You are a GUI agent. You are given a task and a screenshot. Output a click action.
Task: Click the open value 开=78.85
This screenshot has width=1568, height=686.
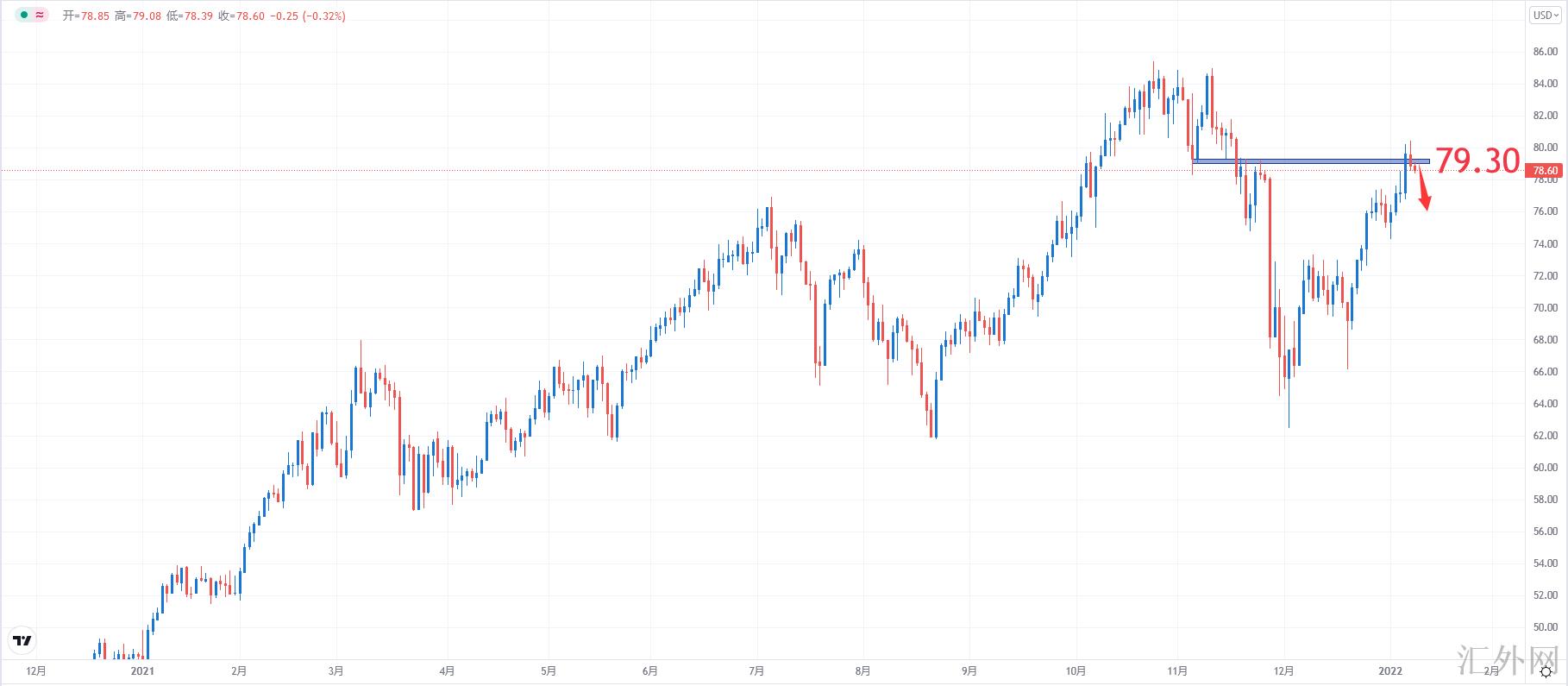point(86,16)
